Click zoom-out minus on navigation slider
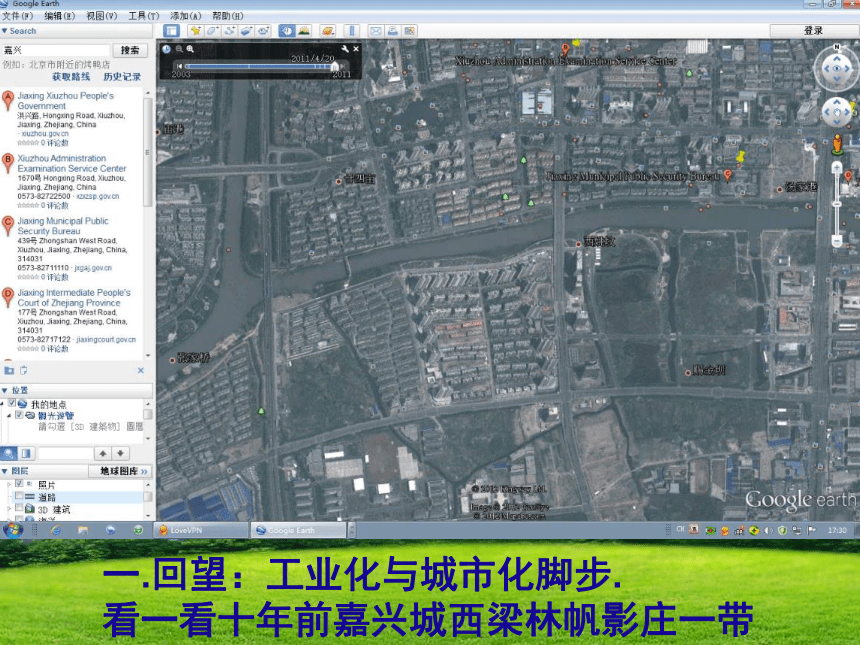 click(836, 241)
